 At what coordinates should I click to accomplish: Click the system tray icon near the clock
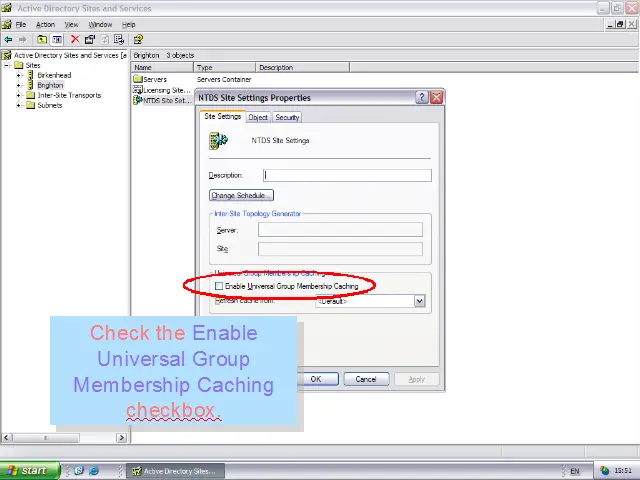coord(604,471)
